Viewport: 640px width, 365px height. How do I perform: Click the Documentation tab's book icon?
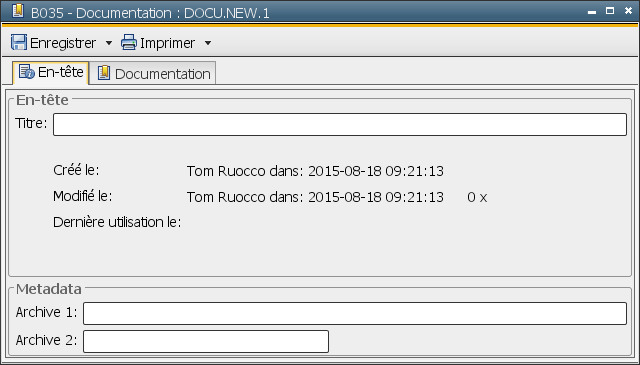pyautogui.click(x=104, y=73)
